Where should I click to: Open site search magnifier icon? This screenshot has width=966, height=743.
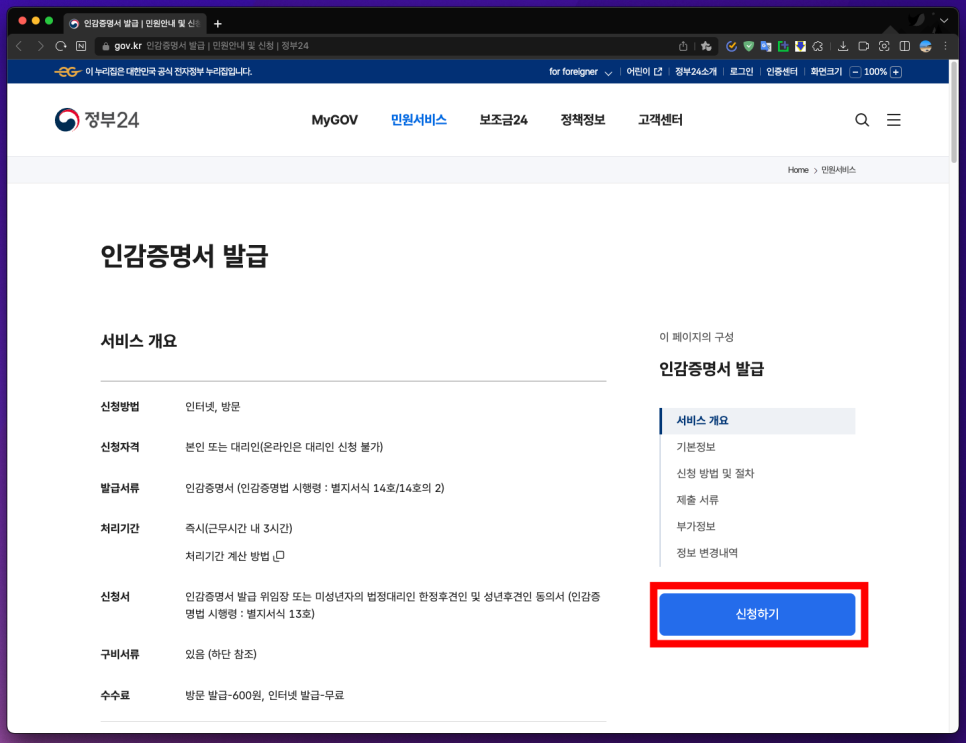click(x=862, y=120)
